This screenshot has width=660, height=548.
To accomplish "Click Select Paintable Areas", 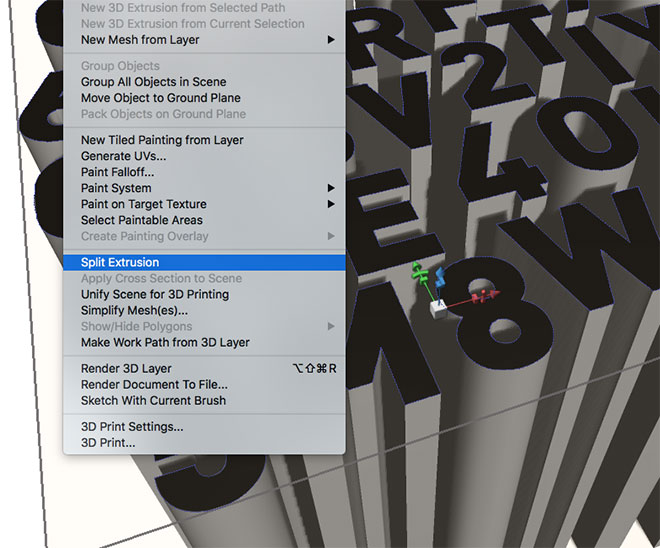I will (141, 220).
